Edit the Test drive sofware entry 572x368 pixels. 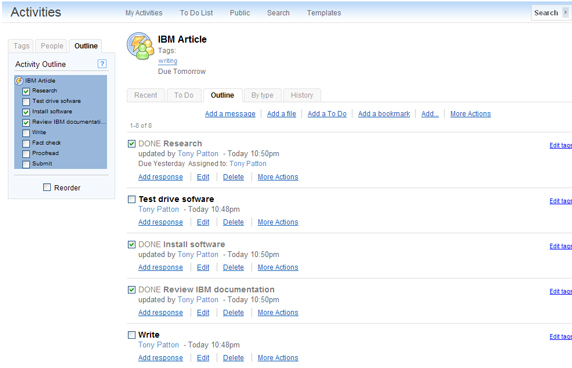pos(203,222)
